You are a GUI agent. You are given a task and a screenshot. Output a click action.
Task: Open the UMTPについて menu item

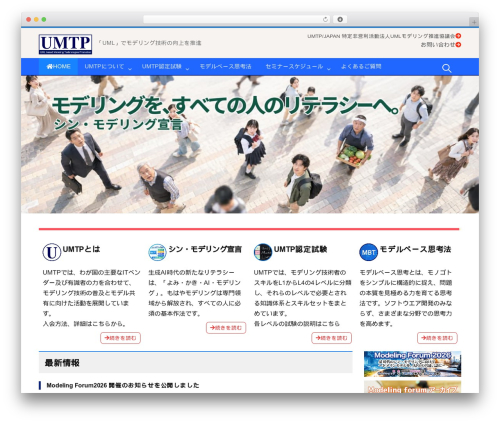[x=104, y=67]
